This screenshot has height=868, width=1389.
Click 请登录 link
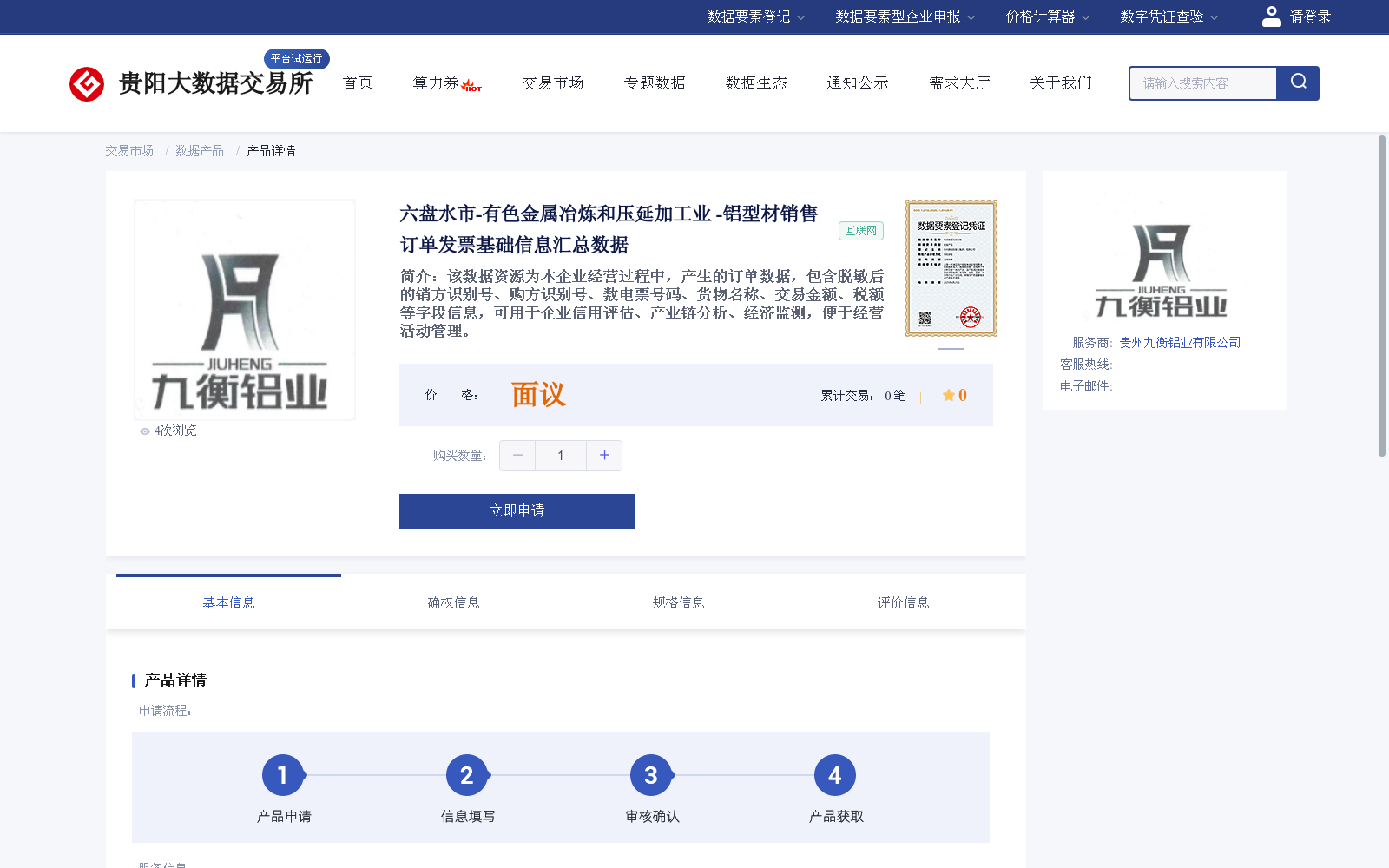click(x=1310, y=16)
